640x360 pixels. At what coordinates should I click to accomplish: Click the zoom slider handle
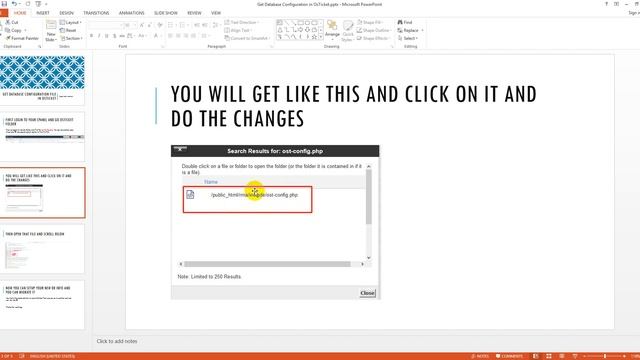[x=605, y=356]
